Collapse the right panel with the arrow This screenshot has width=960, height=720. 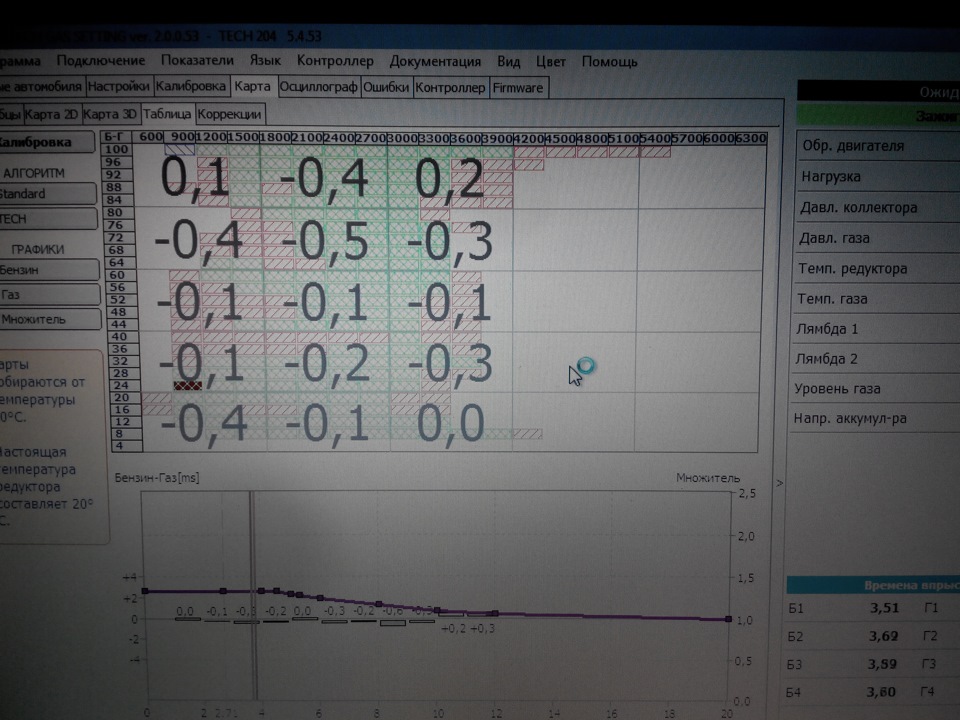[x=779, y=482]
